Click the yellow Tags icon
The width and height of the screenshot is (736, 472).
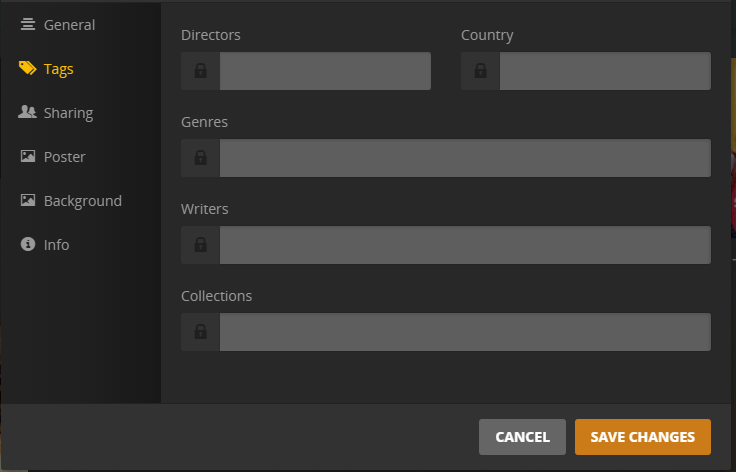pyautogui.click(x=27, y=69)
